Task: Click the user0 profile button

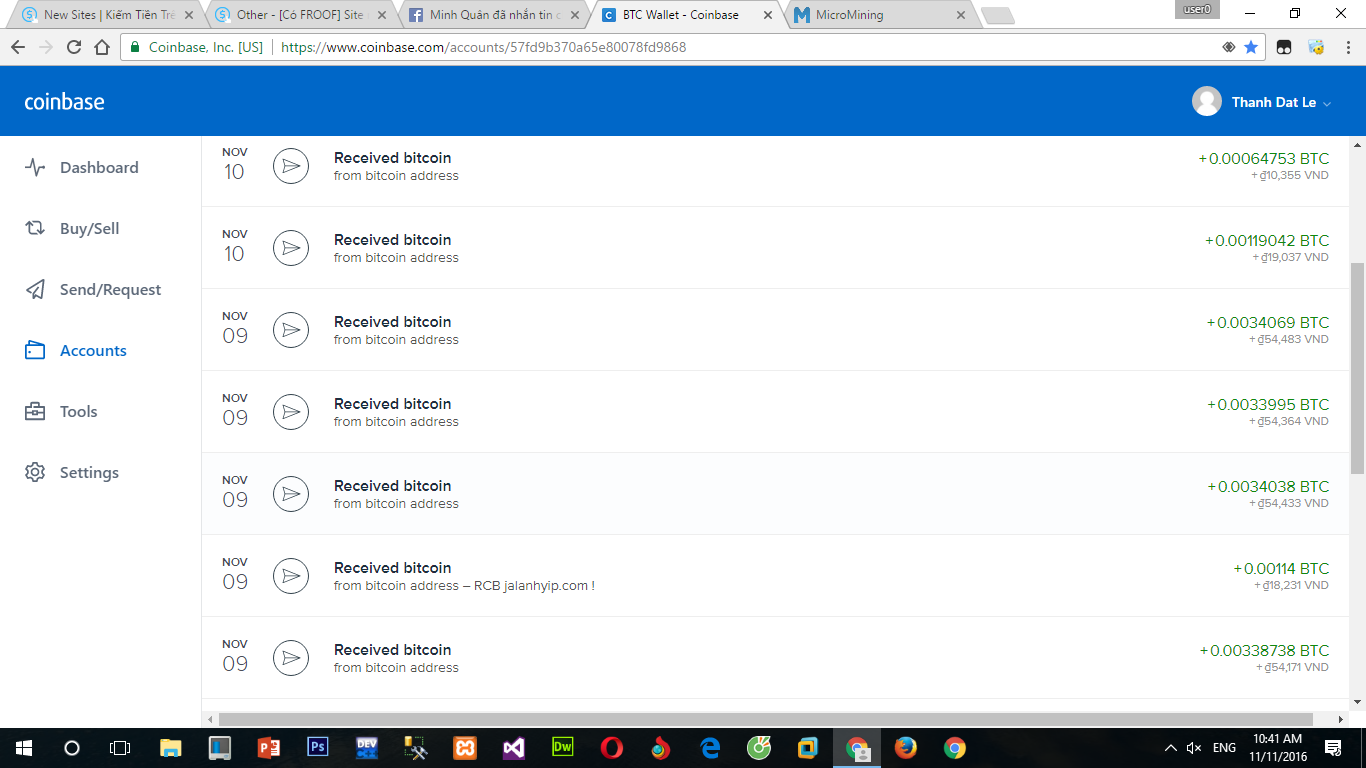Action: pyautogui.click(x=1197, y=9)
